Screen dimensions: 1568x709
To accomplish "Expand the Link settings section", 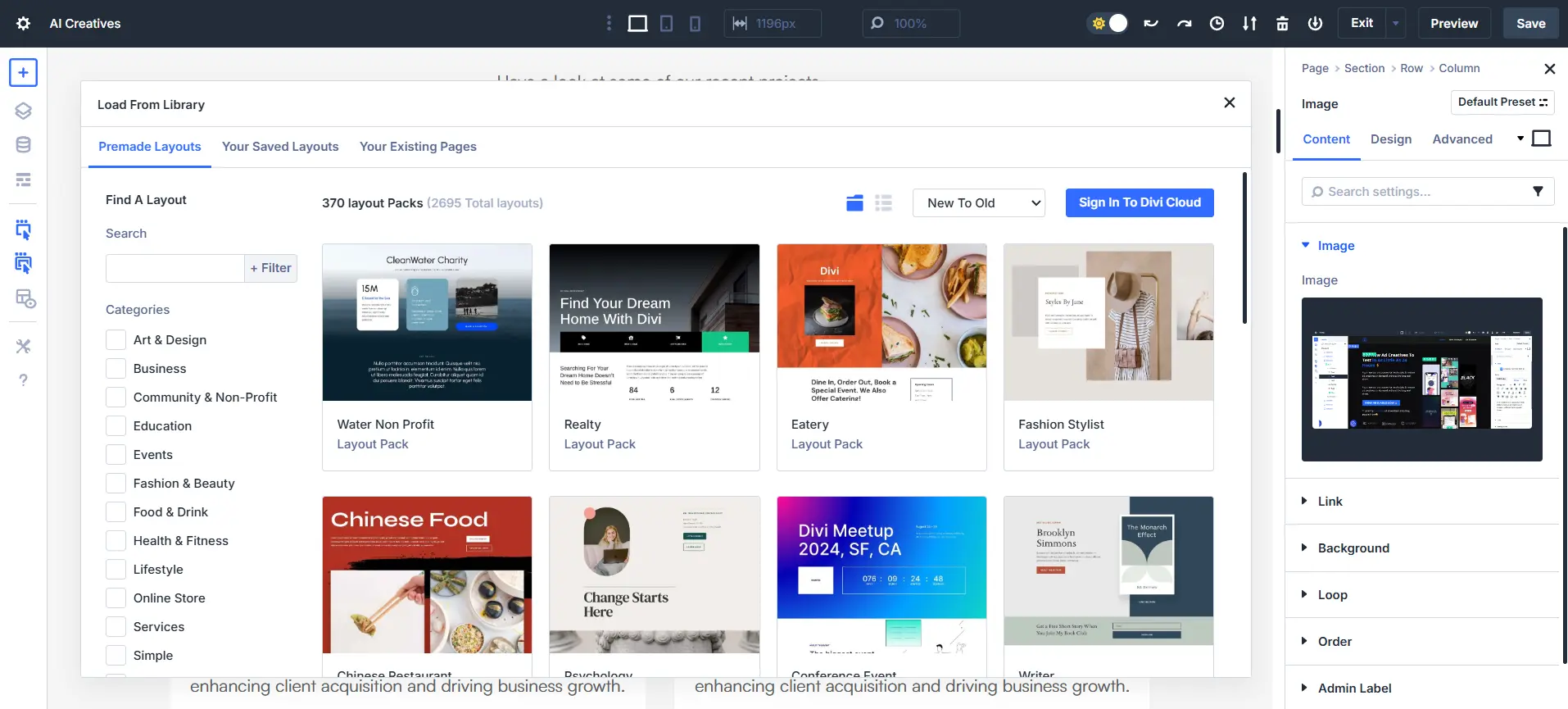I will click(x=1330, y=502).
